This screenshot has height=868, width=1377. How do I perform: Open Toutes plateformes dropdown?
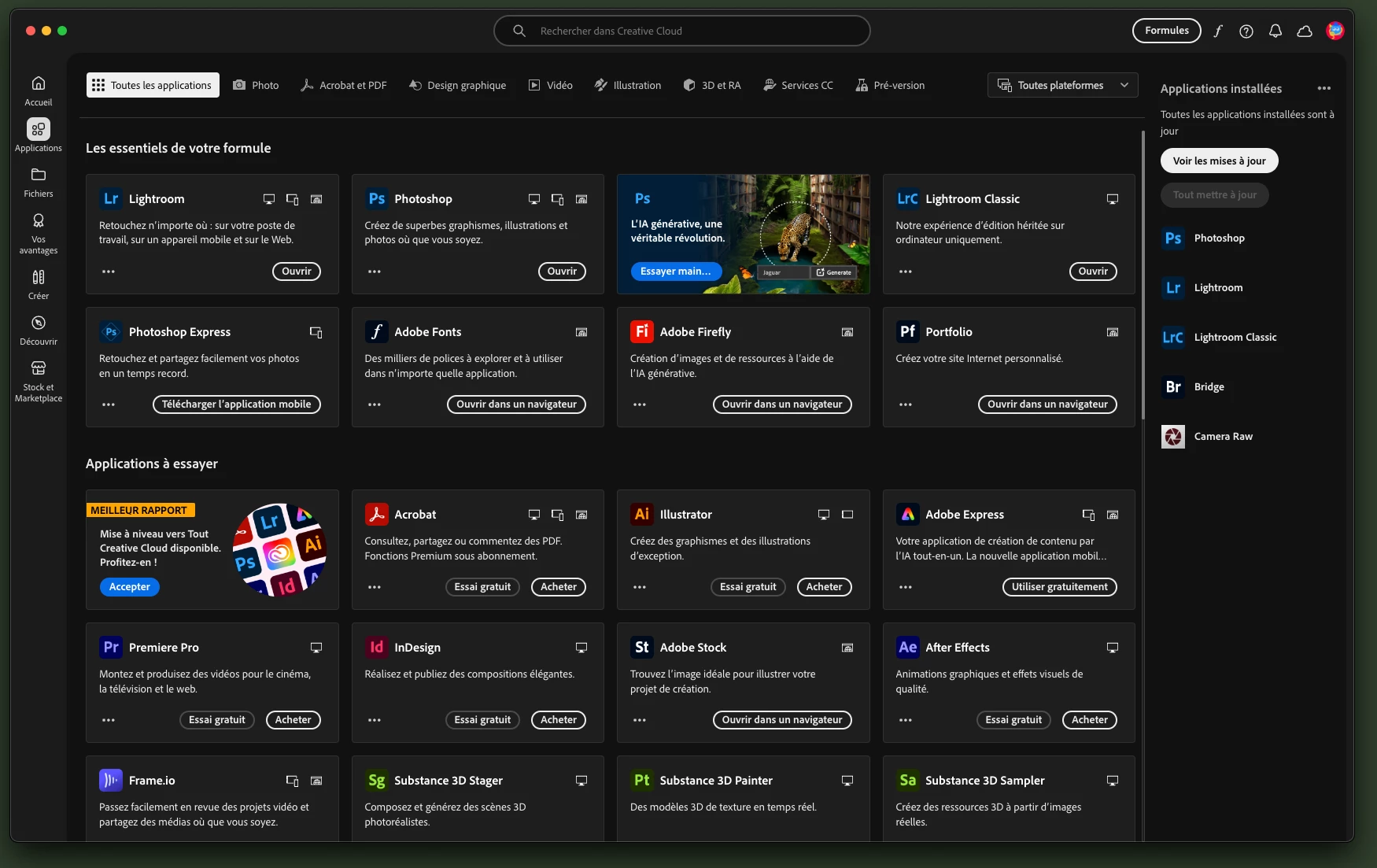[1062, 85]
